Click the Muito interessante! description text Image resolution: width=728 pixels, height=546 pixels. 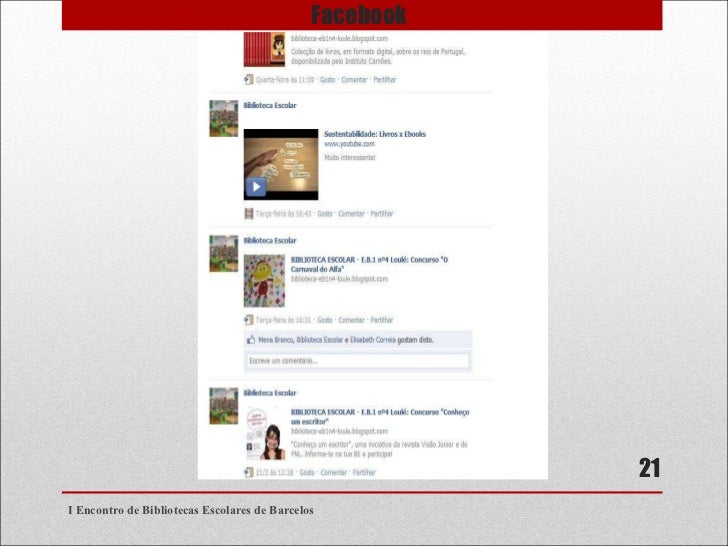pos(350,158)
